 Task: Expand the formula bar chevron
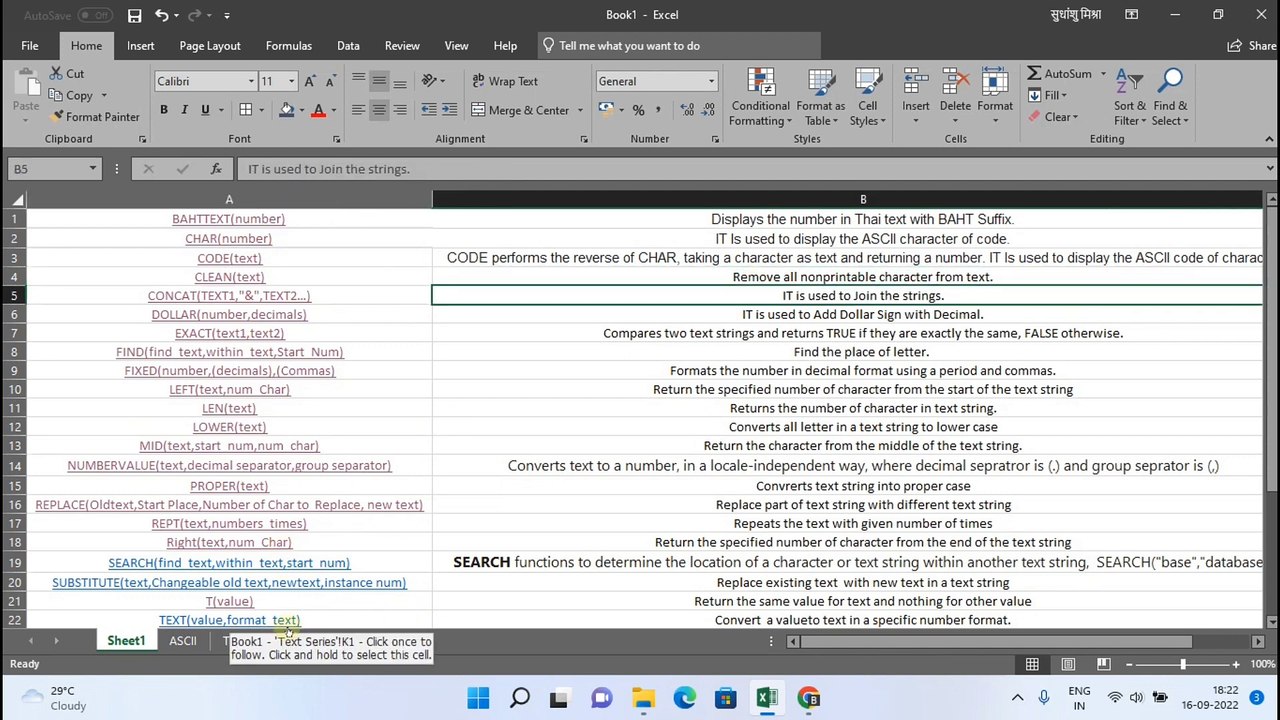point(1269,169)
